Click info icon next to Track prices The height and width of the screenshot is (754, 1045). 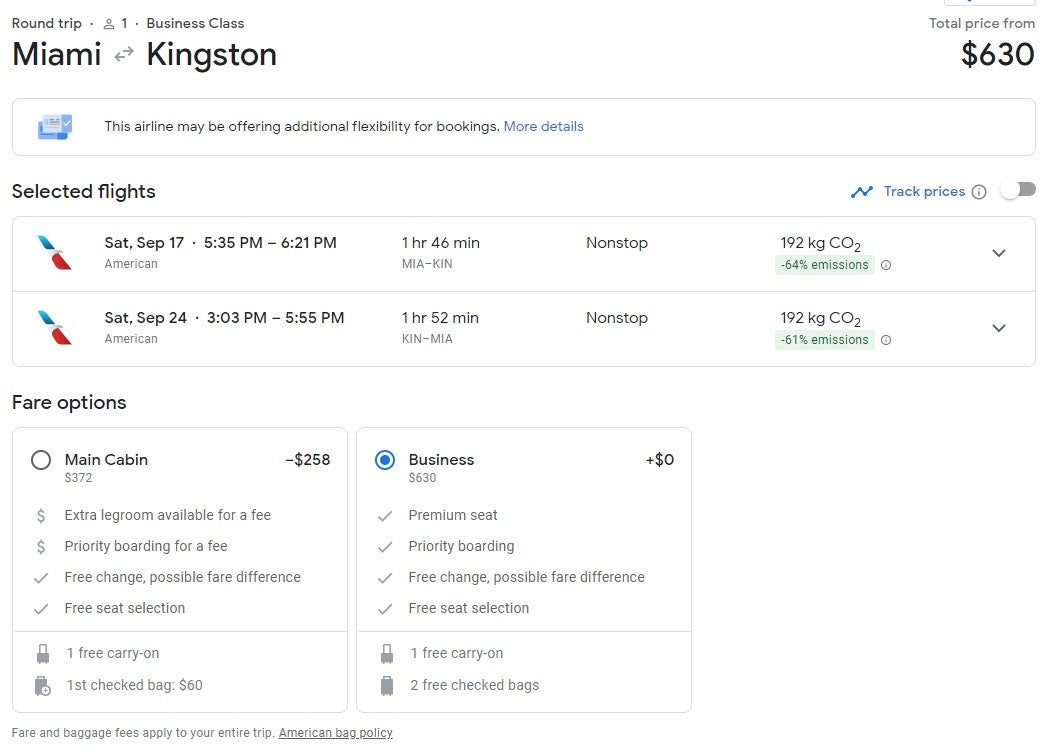click(979, 192)
